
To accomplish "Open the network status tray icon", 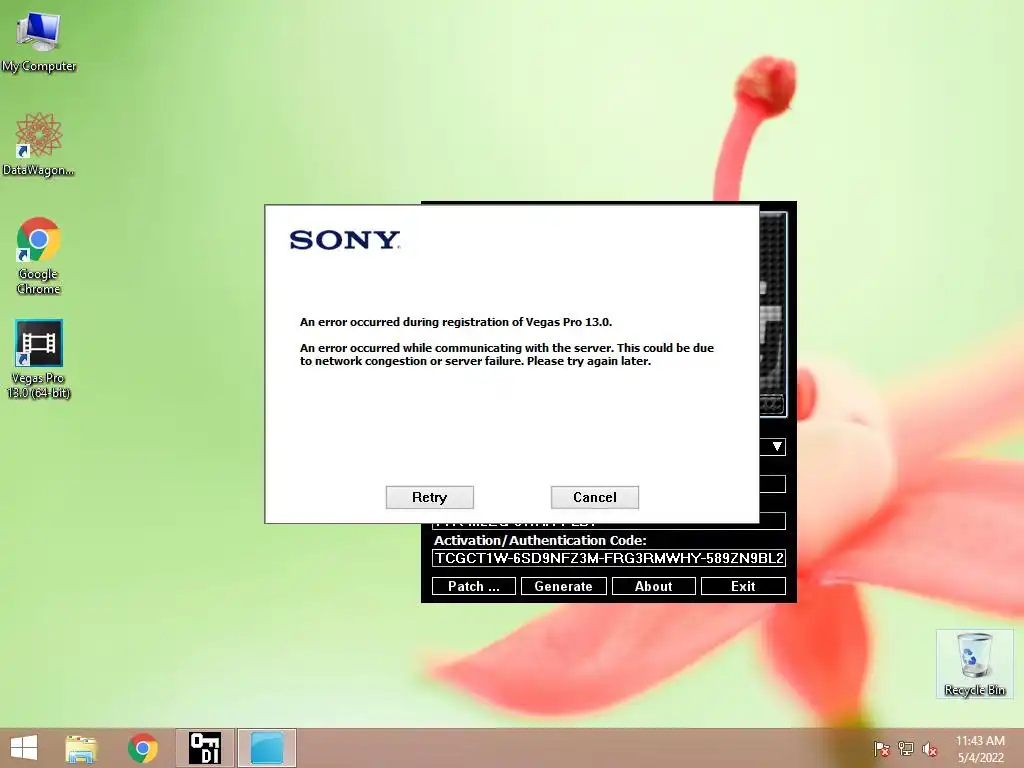I will 905,749.
